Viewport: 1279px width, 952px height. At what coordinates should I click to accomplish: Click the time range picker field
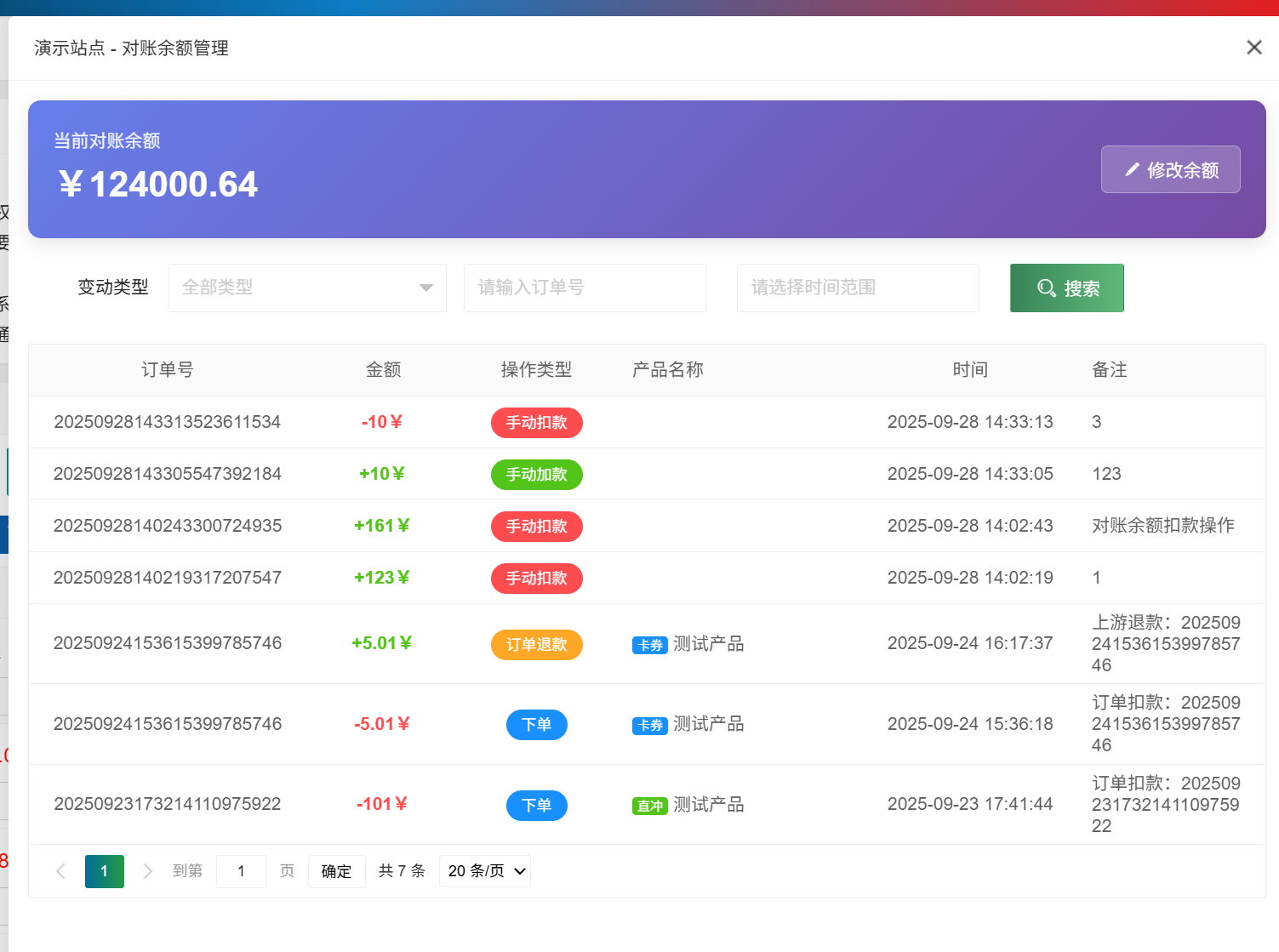coord(857,288)
